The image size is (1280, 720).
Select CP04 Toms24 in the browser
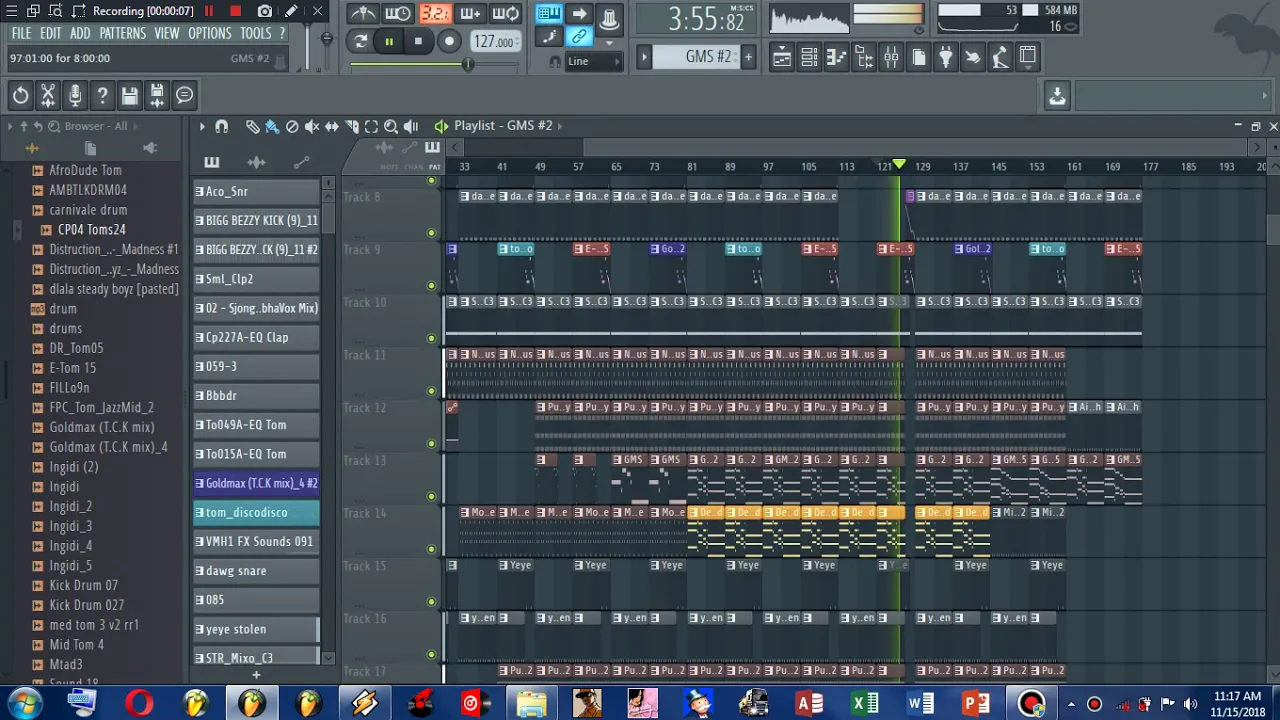91,230
